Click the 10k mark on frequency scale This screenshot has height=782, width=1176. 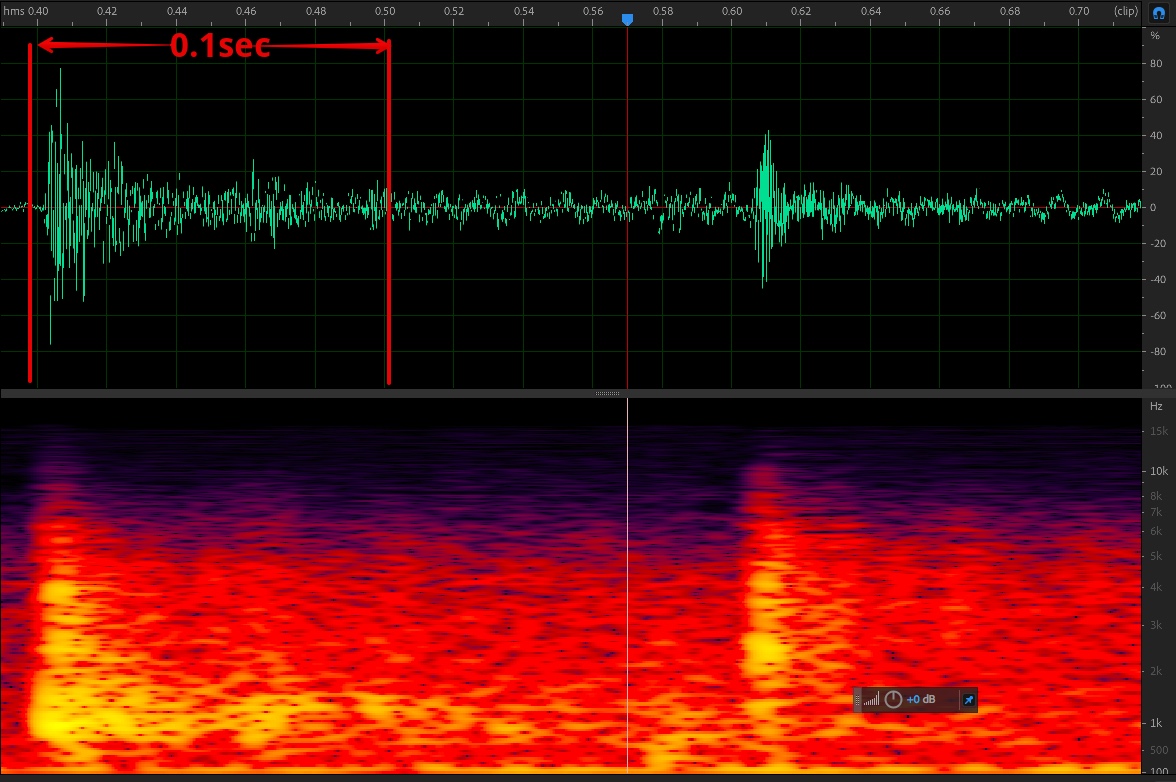tap(1158, 471)
